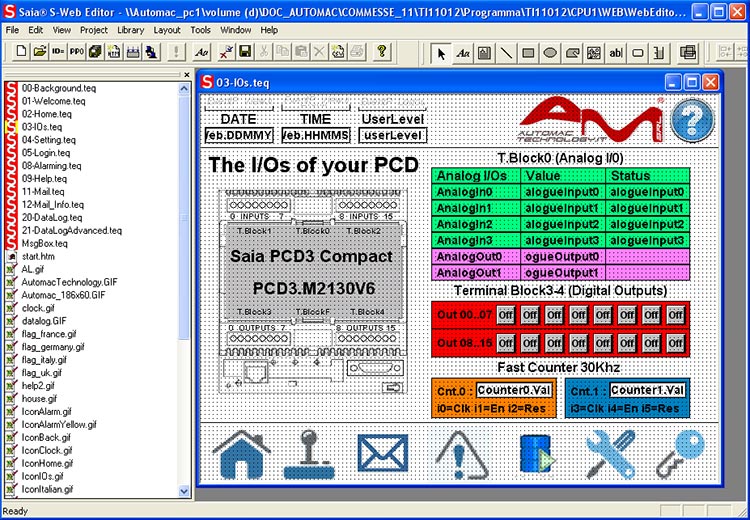Click the alarm warning triangle footer icon
750x520 pixels.
tap(460, 454)
